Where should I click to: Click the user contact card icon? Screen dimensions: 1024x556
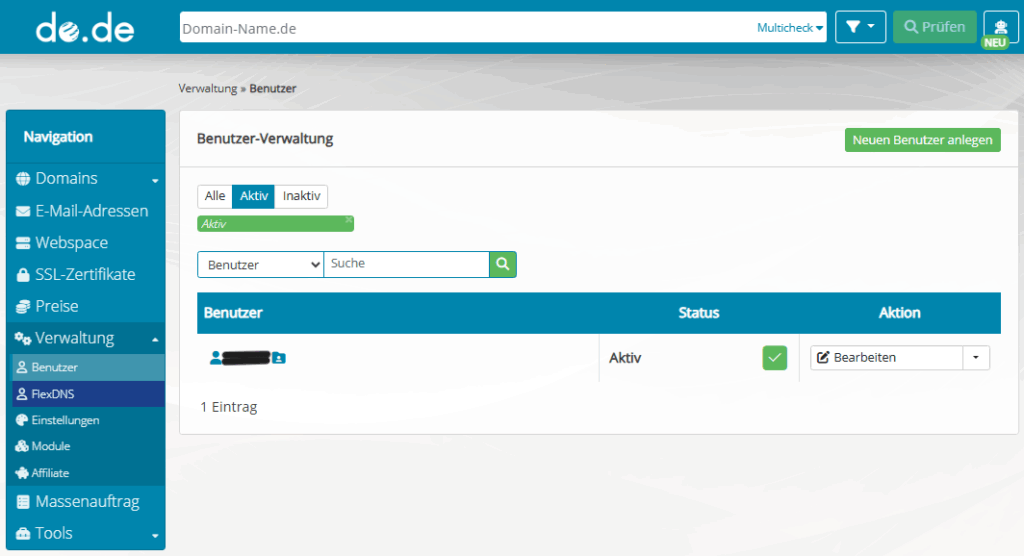pos(279,357)
